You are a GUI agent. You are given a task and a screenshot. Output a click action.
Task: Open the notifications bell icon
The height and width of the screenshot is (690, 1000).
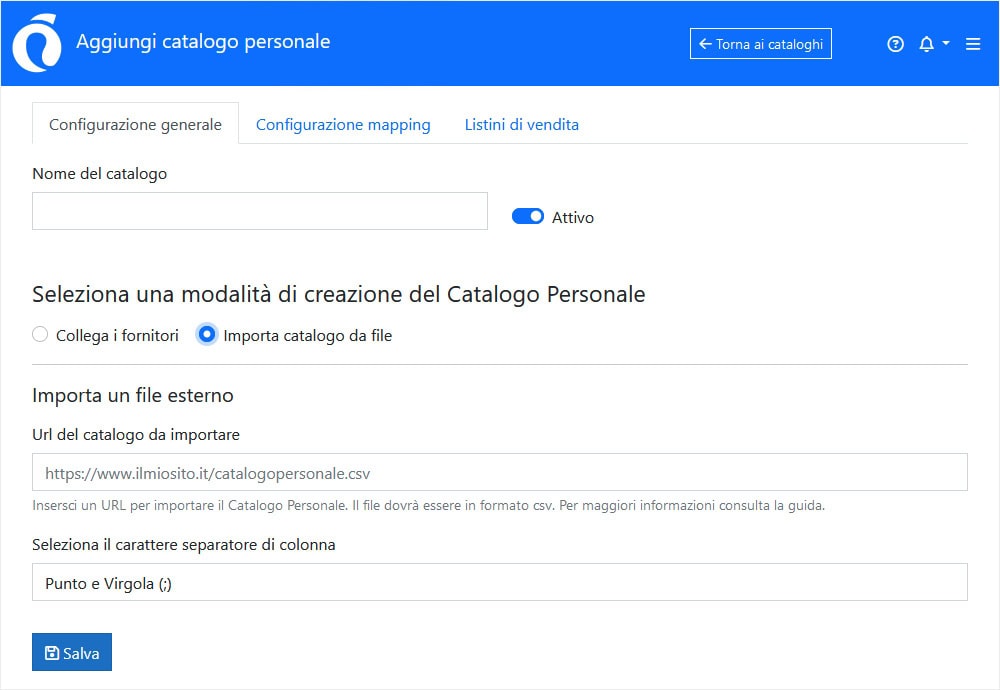pyautogui.click(x=927, y=44)
